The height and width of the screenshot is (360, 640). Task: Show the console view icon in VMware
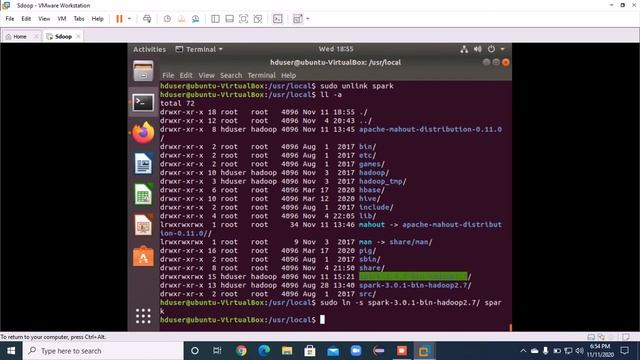pyautogui.click(x=278, y=19)
